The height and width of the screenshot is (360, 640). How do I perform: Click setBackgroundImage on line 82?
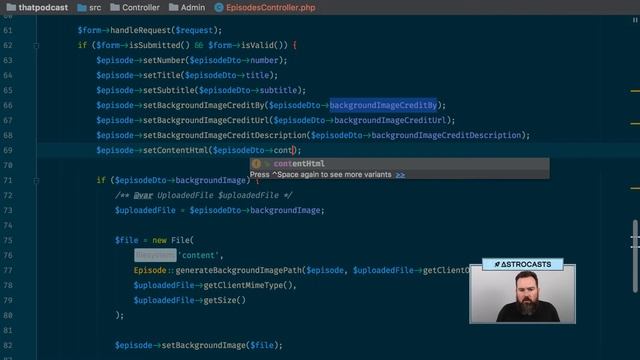click(x=204, y=345)
